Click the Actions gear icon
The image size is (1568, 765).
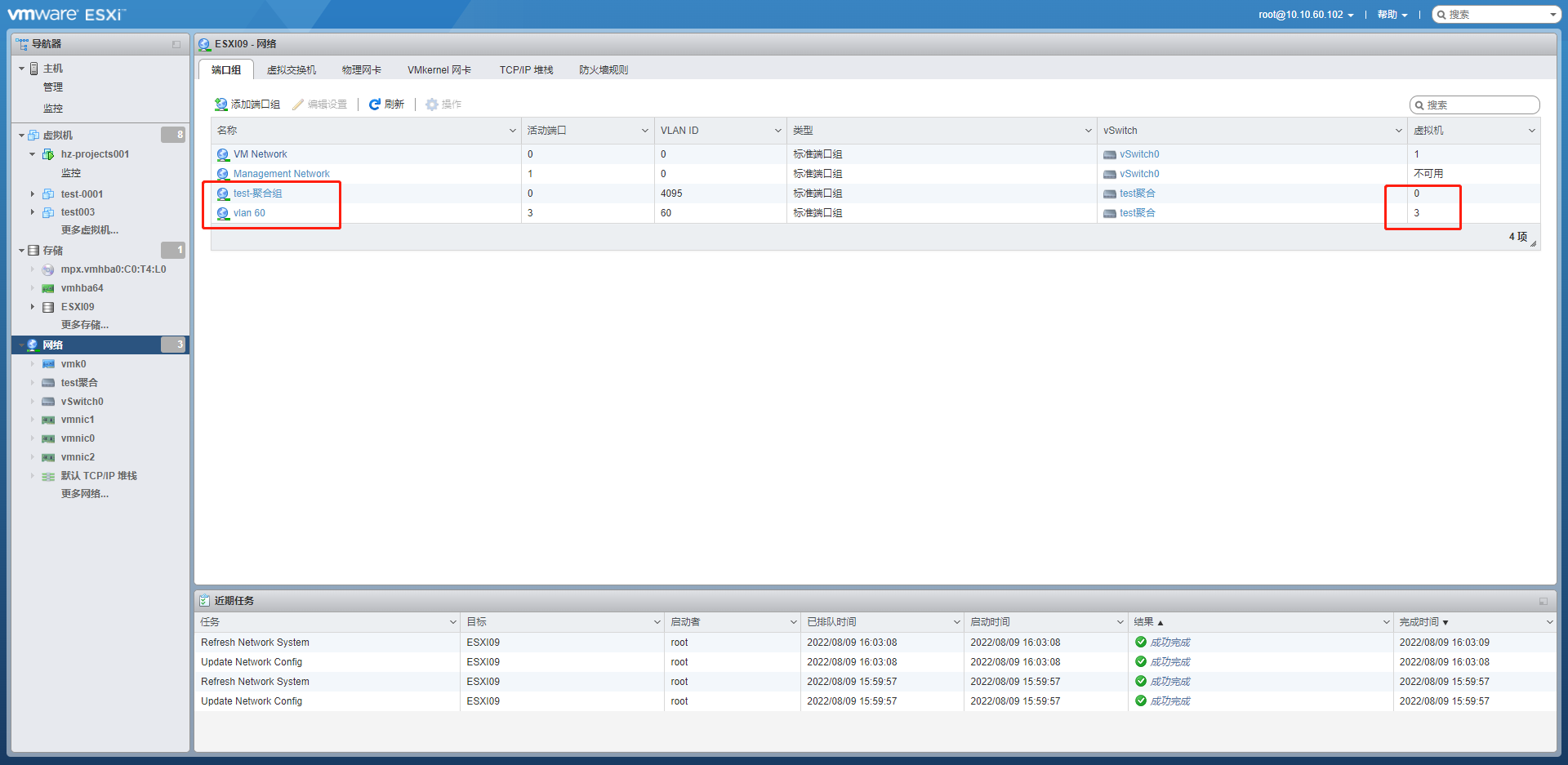432,105
